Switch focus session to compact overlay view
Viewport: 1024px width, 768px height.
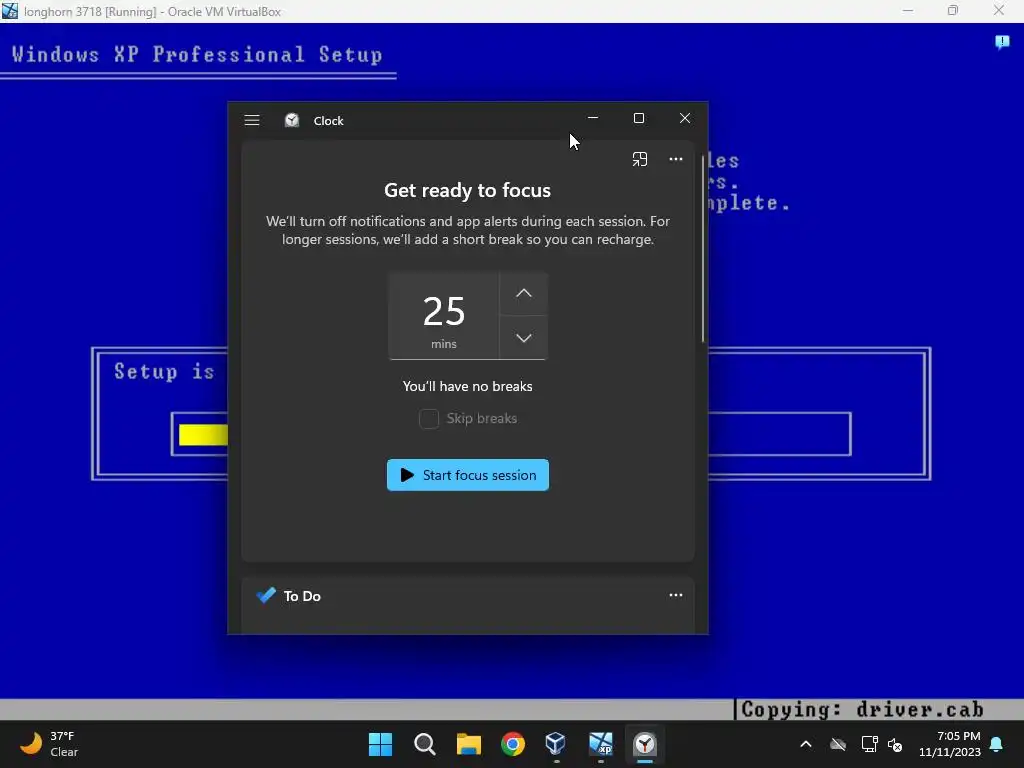pos(640,159)
